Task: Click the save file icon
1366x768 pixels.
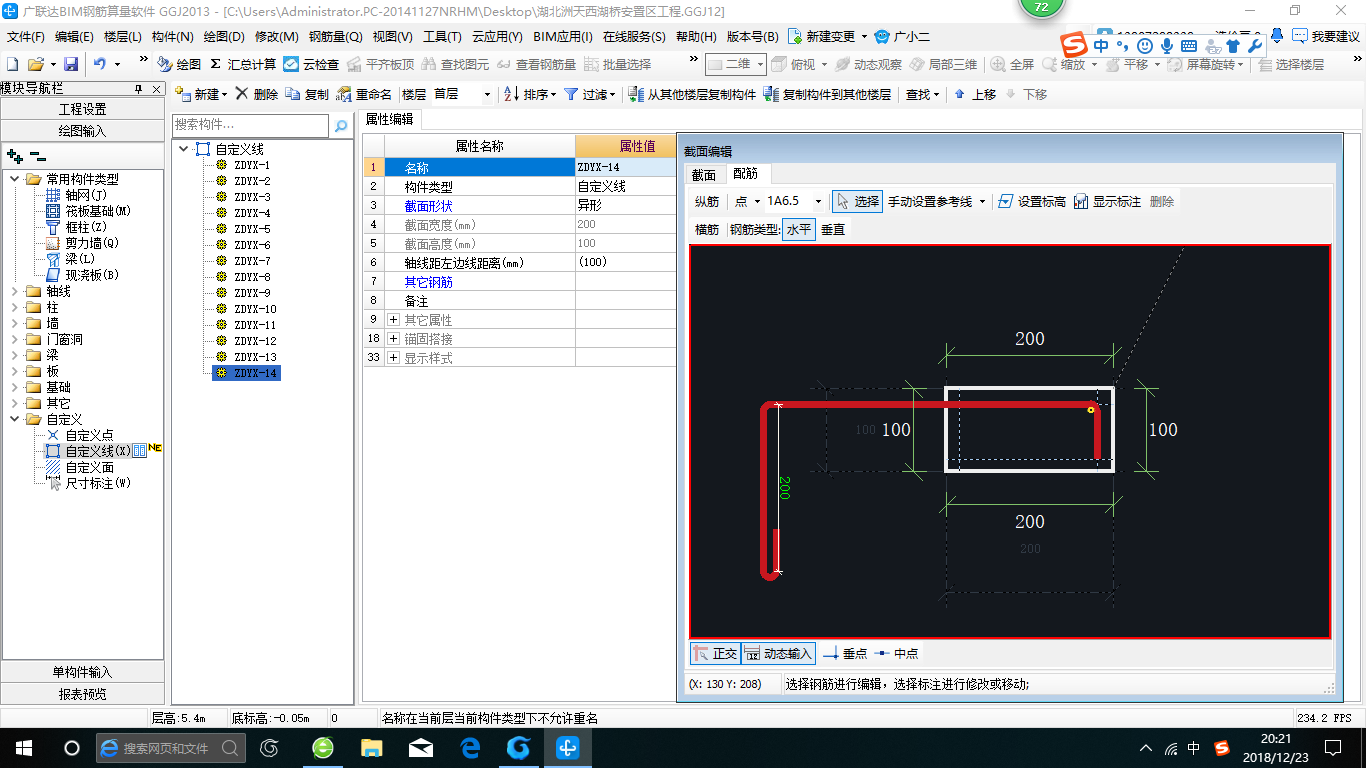Action: click(71, 64)
